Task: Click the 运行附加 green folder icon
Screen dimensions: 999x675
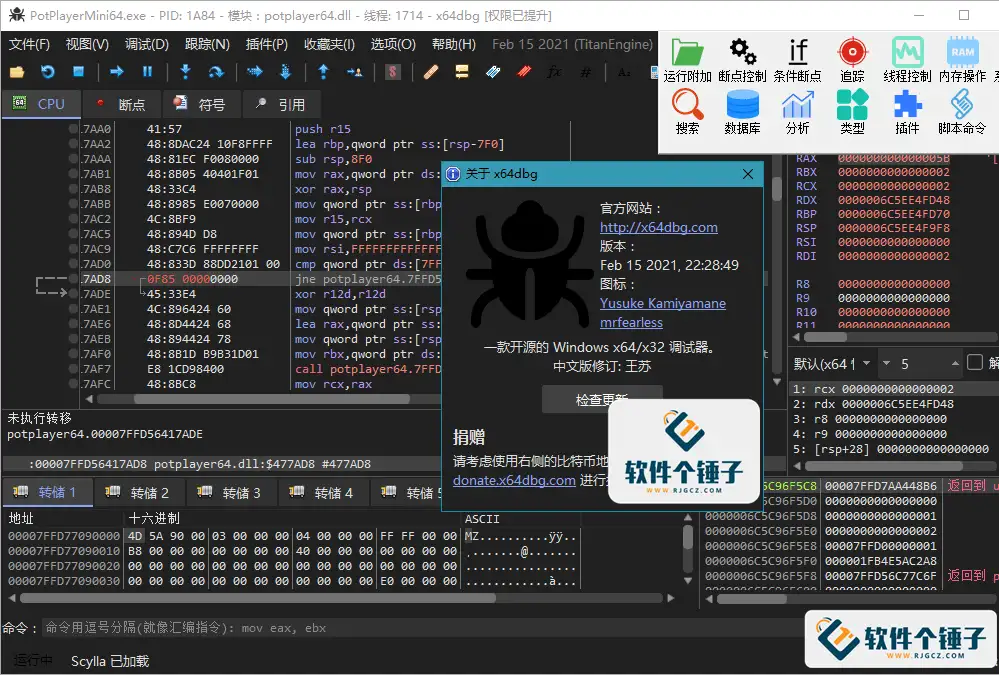Action: [687, 52]
